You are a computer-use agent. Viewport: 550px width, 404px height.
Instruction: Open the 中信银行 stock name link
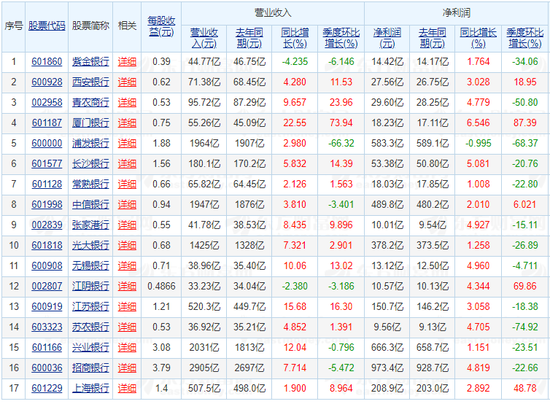(90, 204)
